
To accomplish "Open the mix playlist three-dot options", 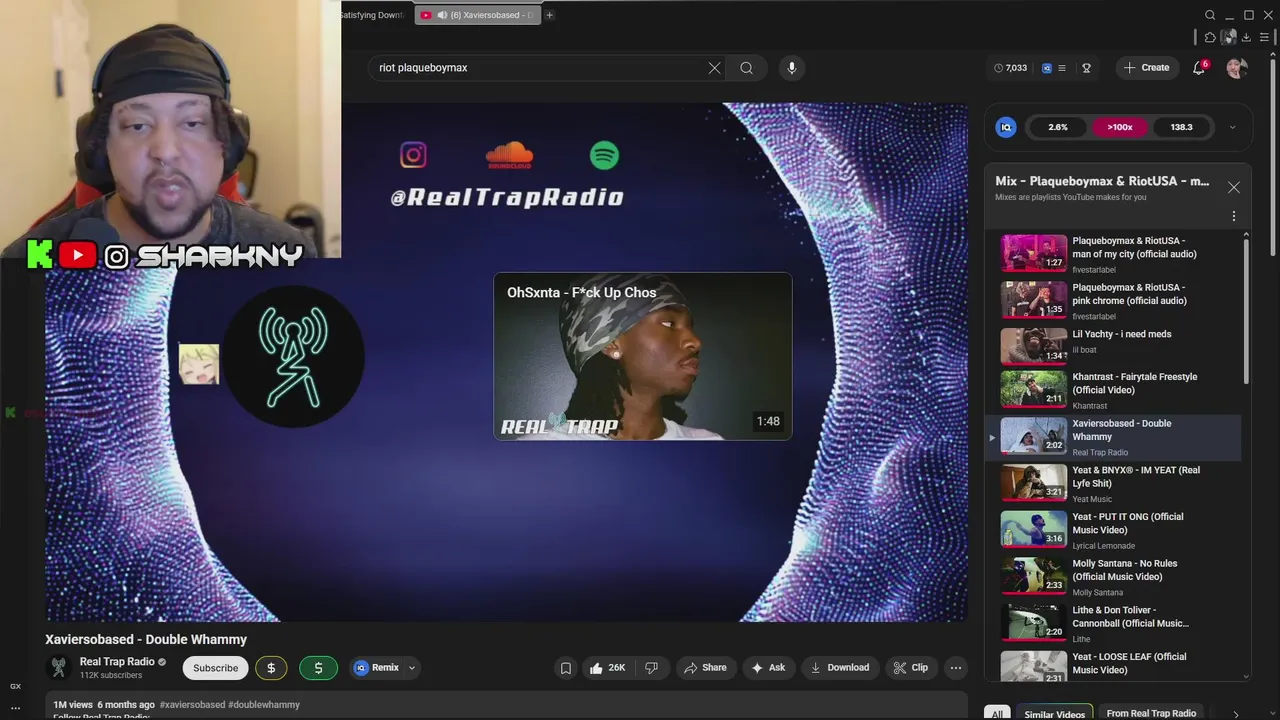I will coord(1233,216).
